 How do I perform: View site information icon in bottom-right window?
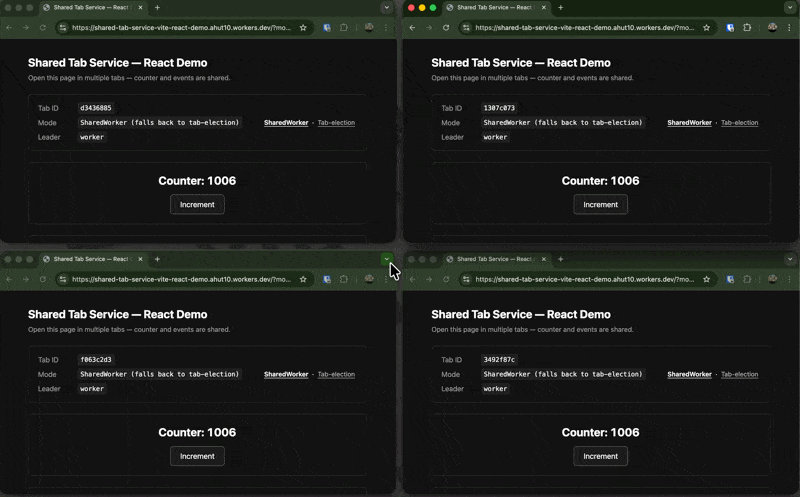click(466, 279)
